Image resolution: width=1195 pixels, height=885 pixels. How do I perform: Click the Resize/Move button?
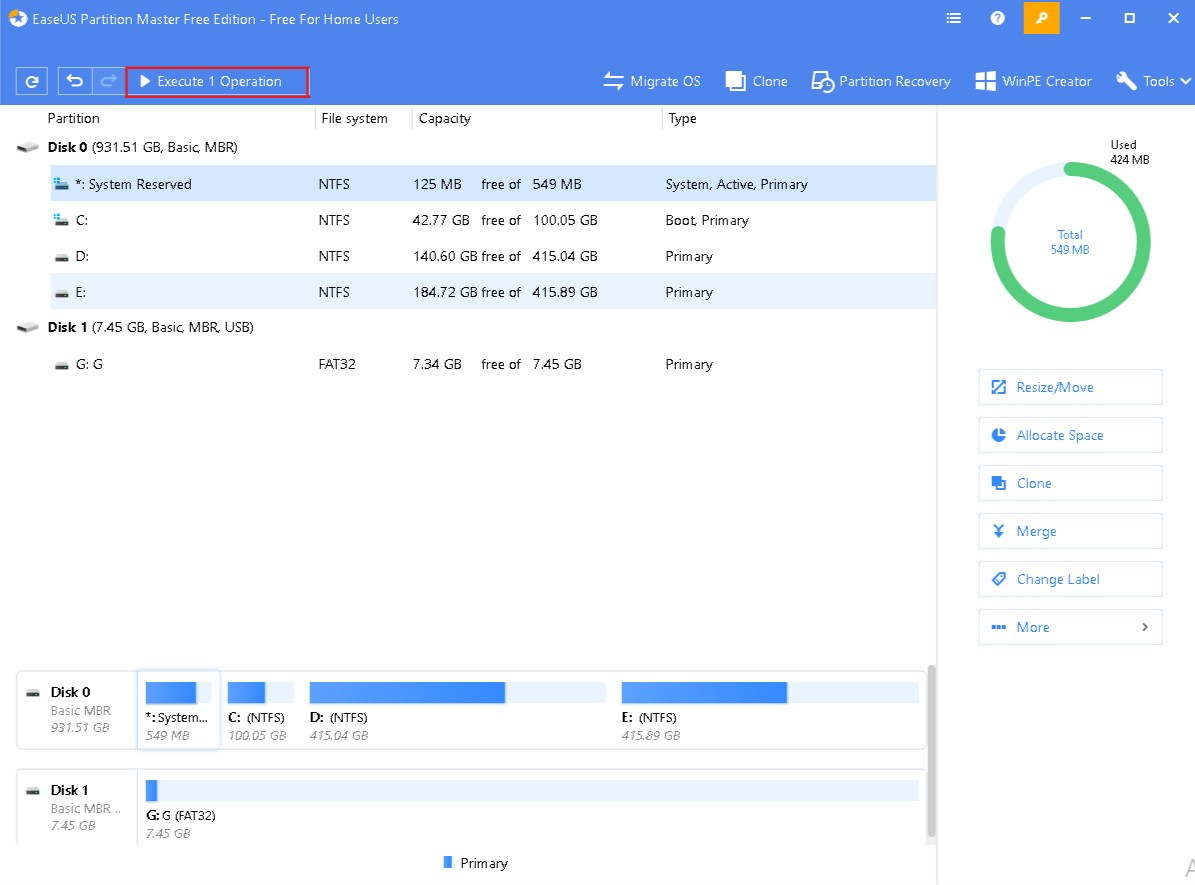pyautogui.click(x=1070, y=387)
